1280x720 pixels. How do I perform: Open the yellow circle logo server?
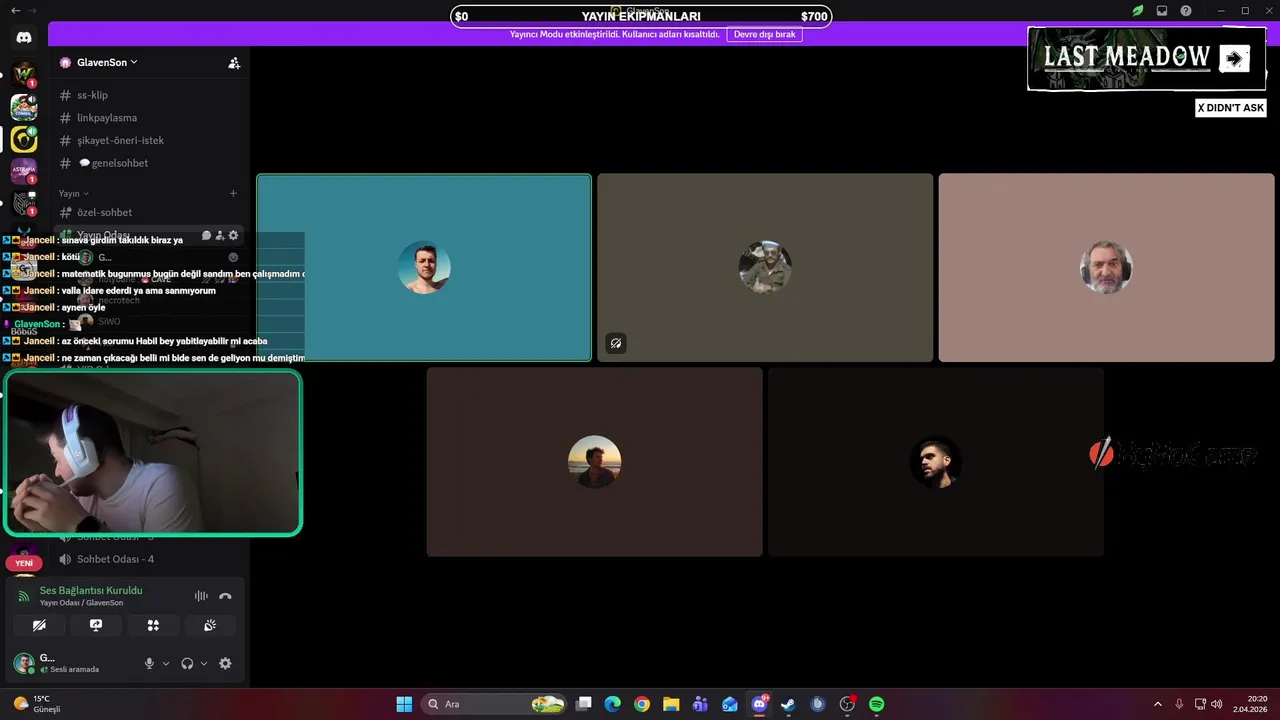pyautogui.click(x=24, y=139)
